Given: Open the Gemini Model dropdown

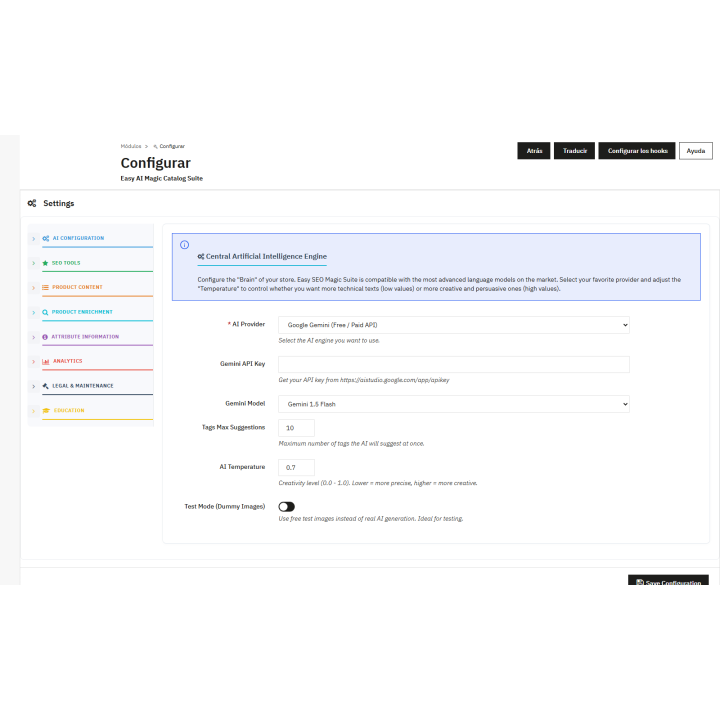Looking at the screenshot, I should [x=454, y=404].
